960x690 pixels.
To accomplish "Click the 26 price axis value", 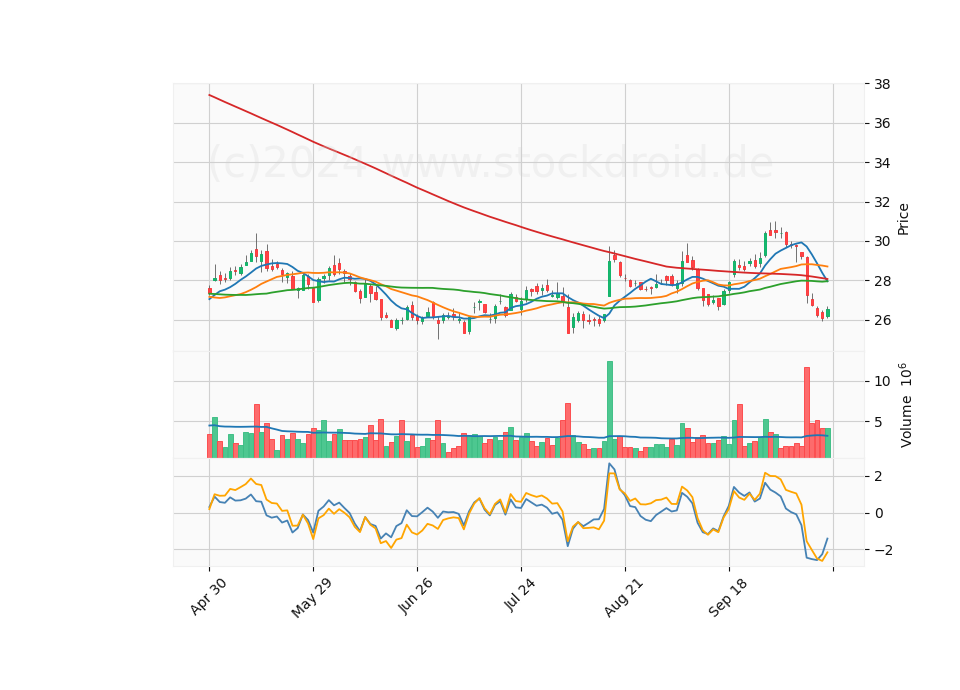I will tap(882, 320).
